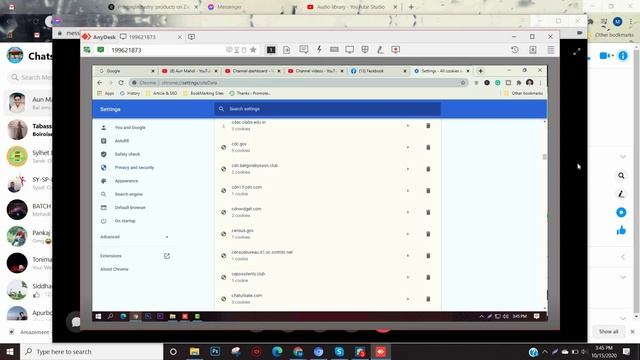Viewport: 640px width, 360px height.
Task: Delete cookies for cdnwidget.com
Action: click(428, 212)
